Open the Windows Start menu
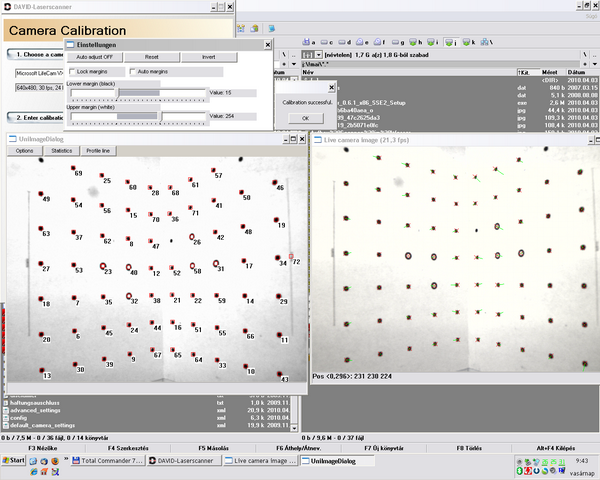 [13, 461]
